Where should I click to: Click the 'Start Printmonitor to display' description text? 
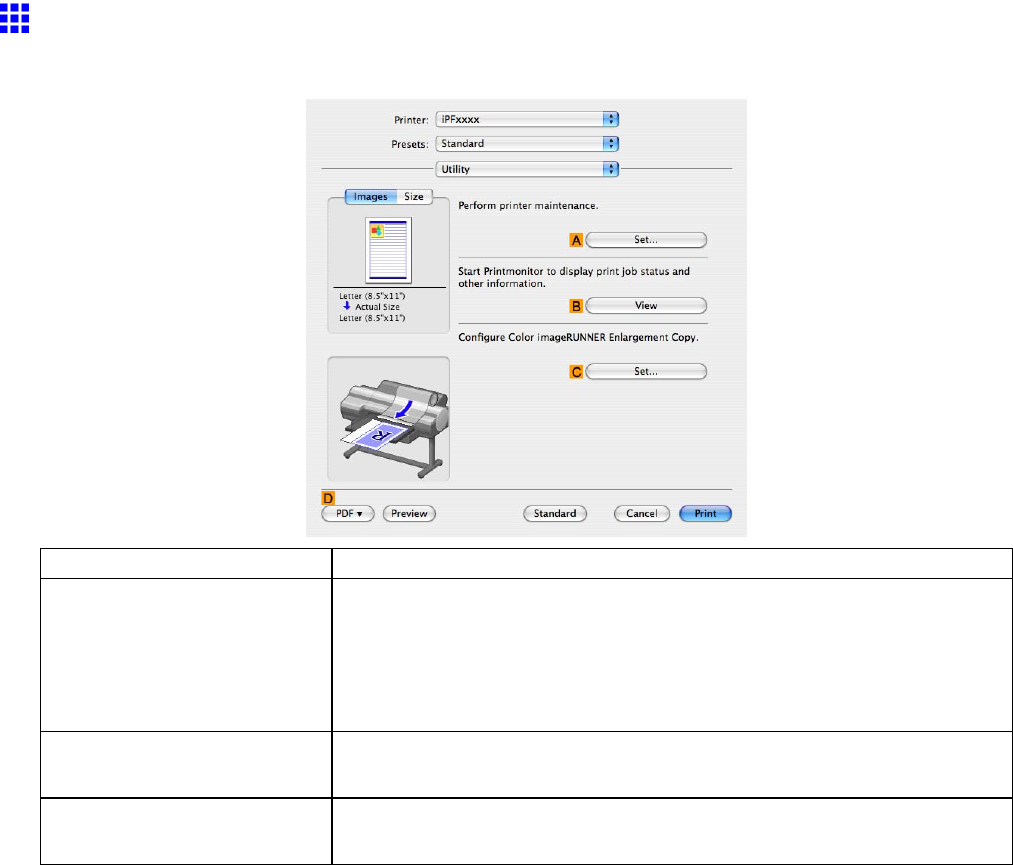[574, 277]
